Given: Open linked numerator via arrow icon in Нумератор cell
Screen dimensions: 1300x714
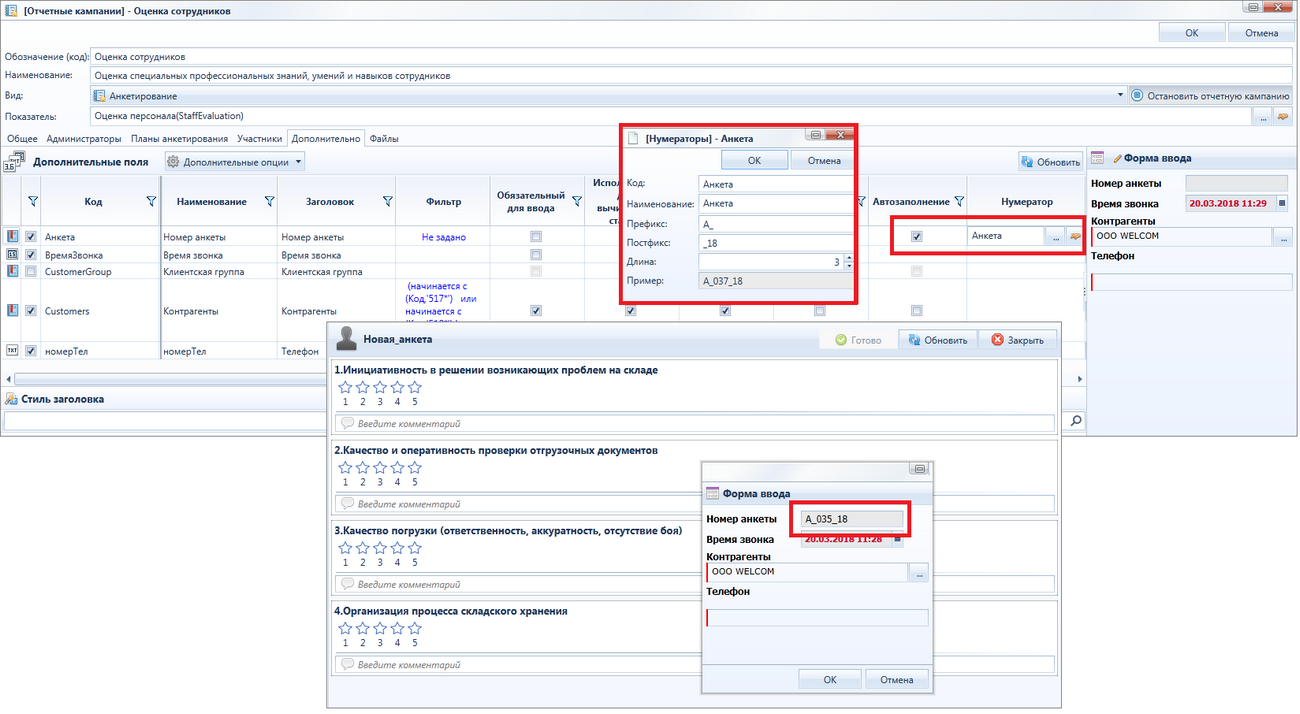Looking at the screenshot, I should pyautogui.click(x=1075, y=237).
